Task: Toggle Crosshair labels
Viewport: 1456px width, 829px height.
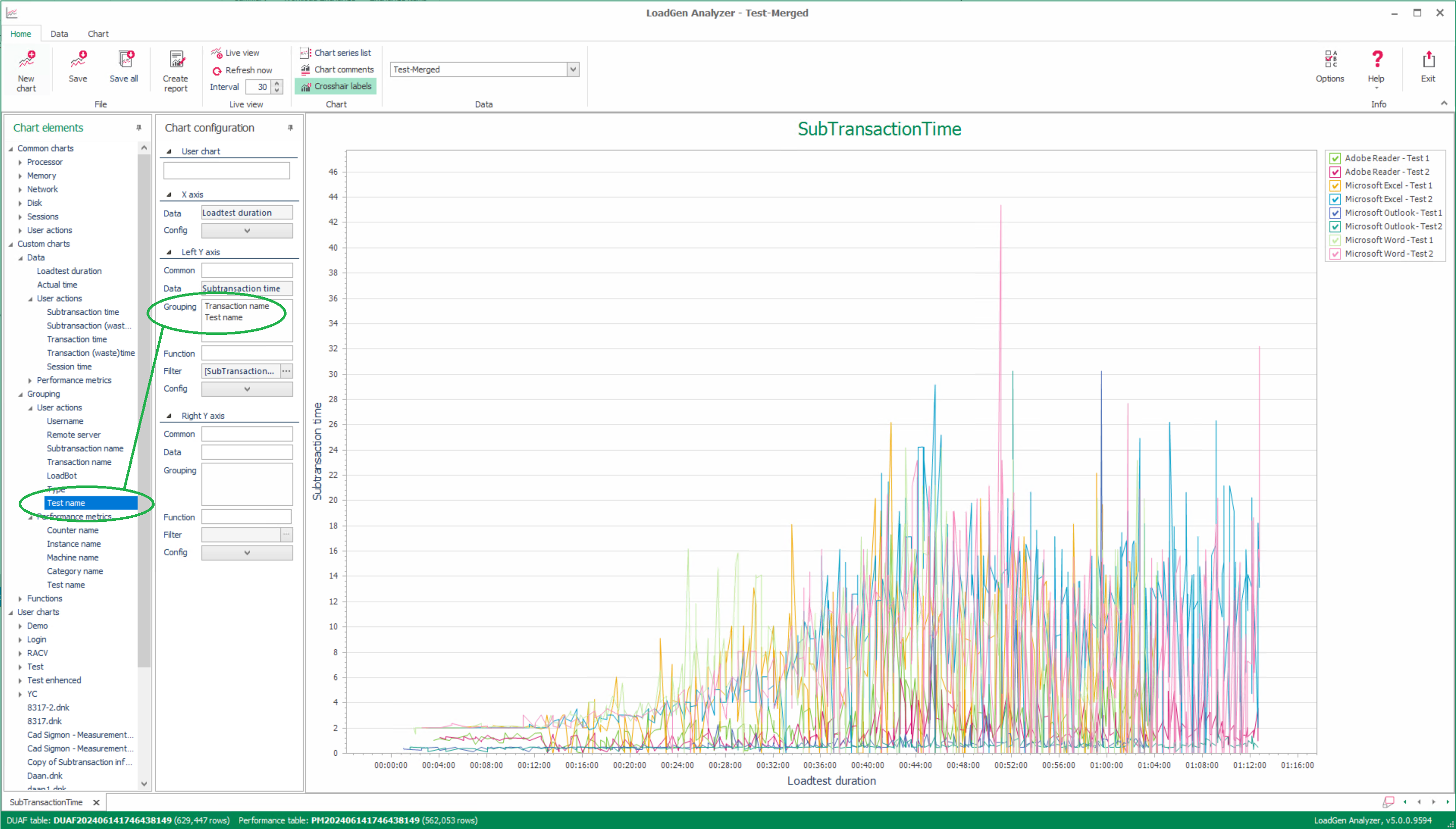Action: 336,86
